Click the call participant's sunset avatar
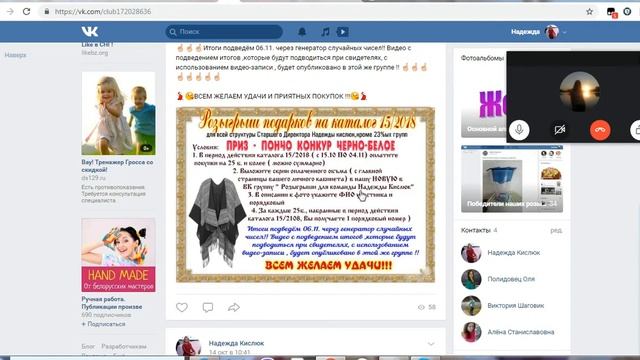Image resolution: width=640 pixels, height=360 pixels. pyautogui.click(x=580, y=91)
